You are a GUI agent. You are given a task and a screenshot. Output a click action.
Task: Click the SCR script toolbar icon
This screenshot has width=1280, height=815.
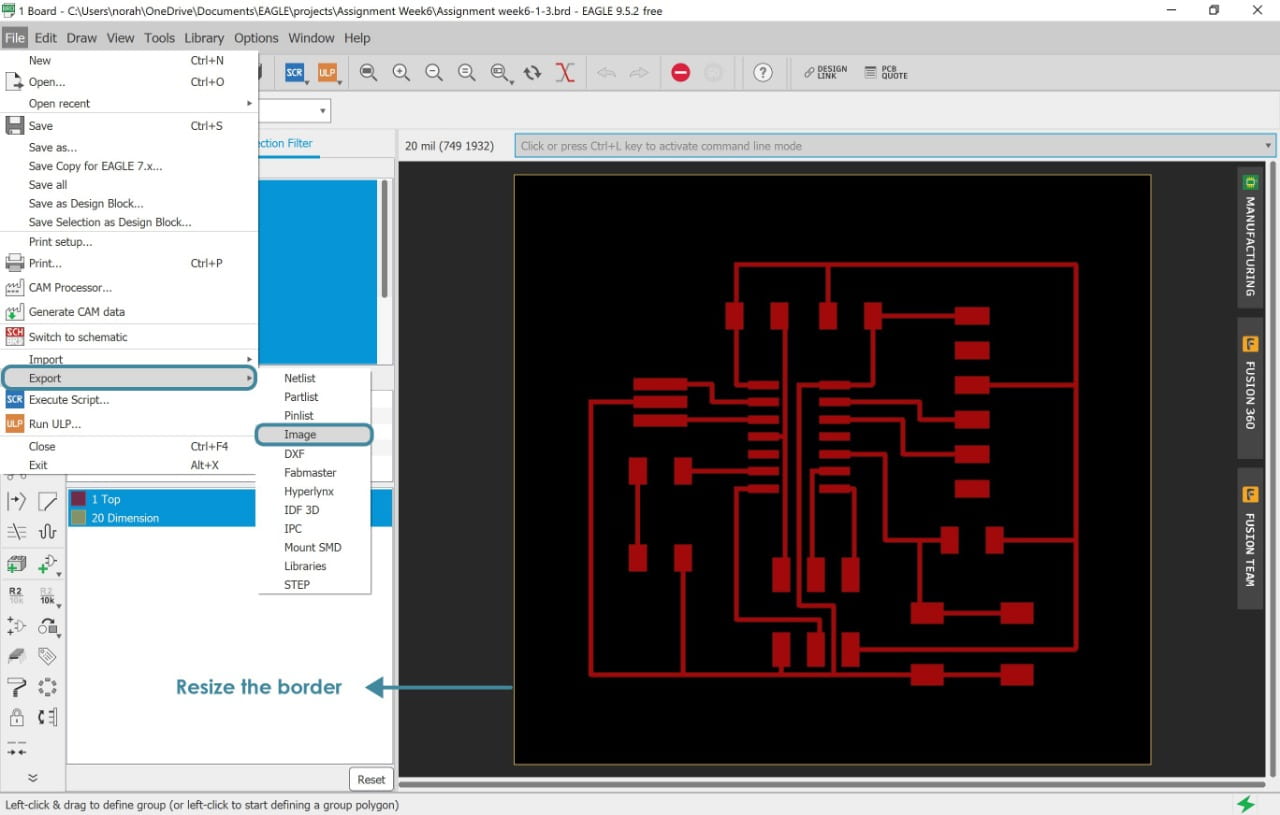[x=294, y=72]
